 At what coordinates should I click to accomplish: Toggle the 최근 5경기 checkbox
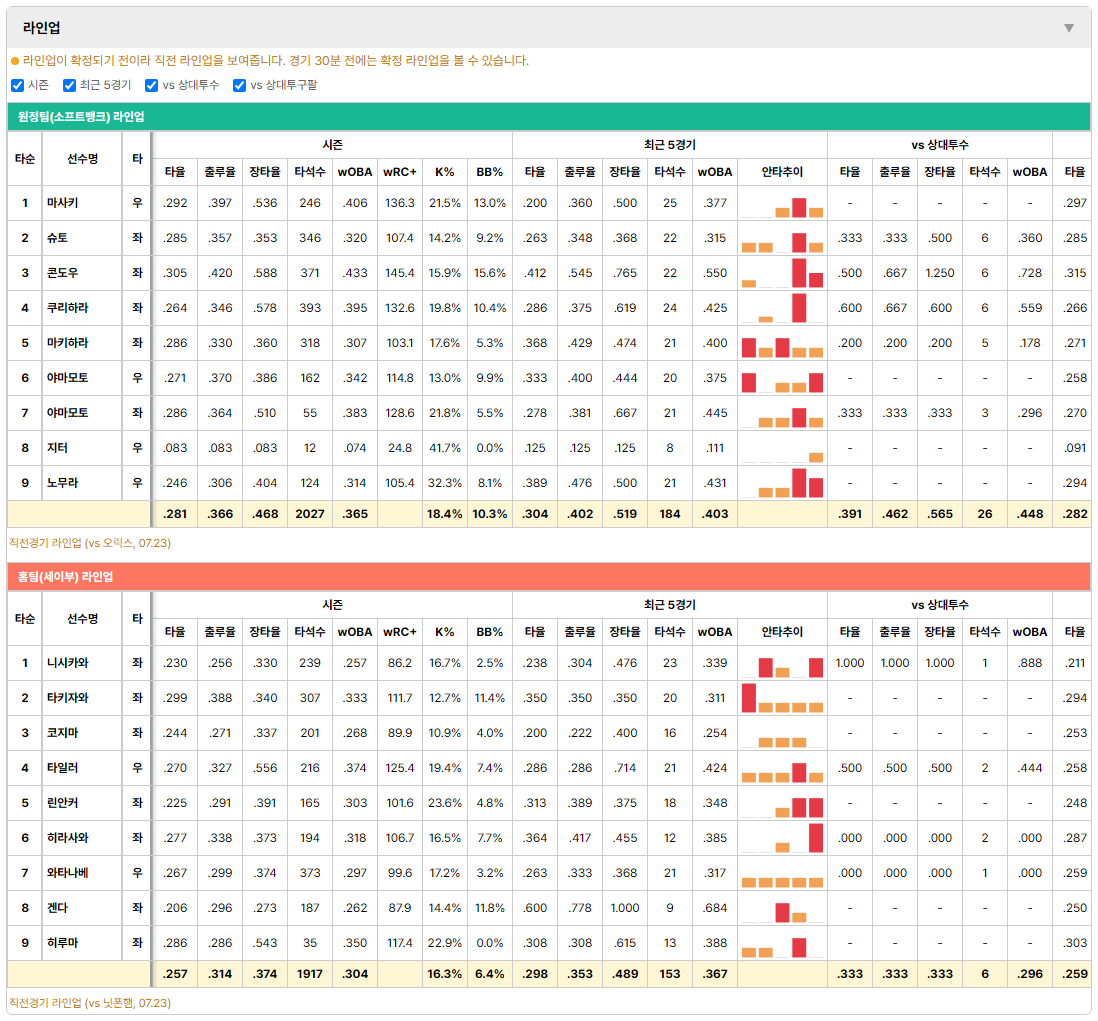pyautogui.click(x=69, y=85)
